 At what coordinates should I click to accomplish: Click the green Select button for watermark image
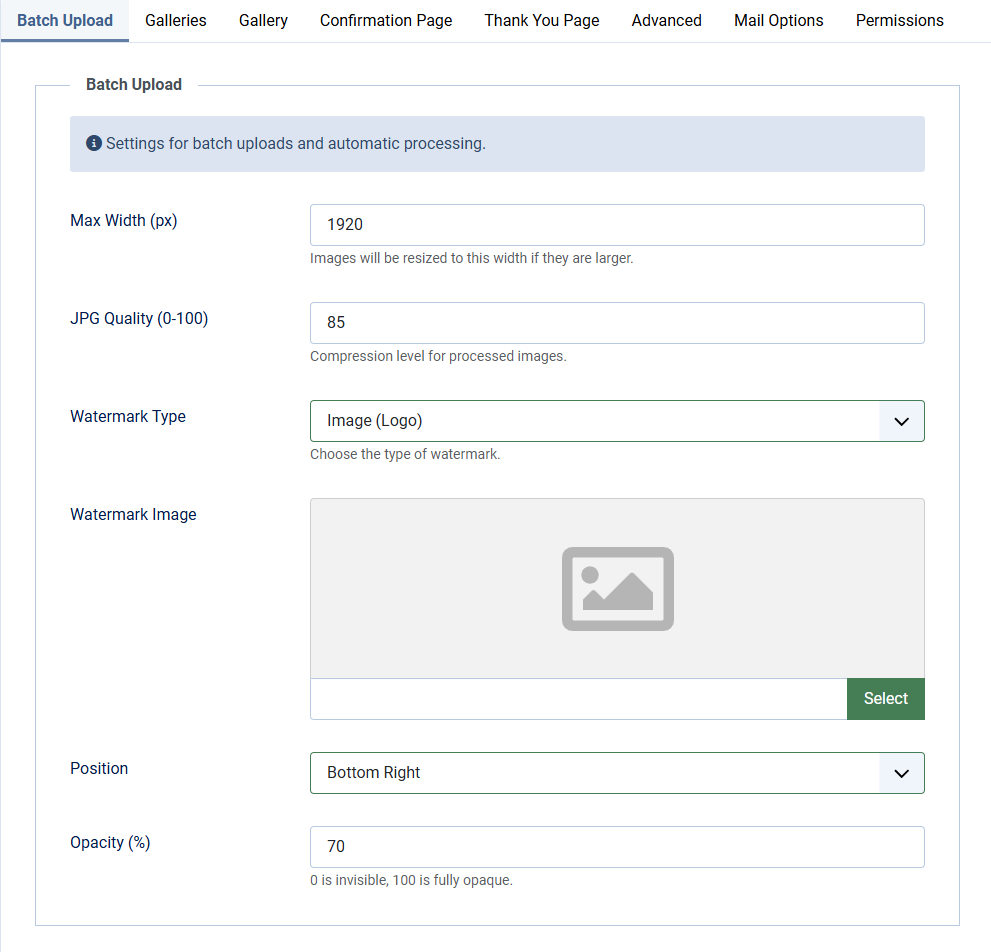886,699
